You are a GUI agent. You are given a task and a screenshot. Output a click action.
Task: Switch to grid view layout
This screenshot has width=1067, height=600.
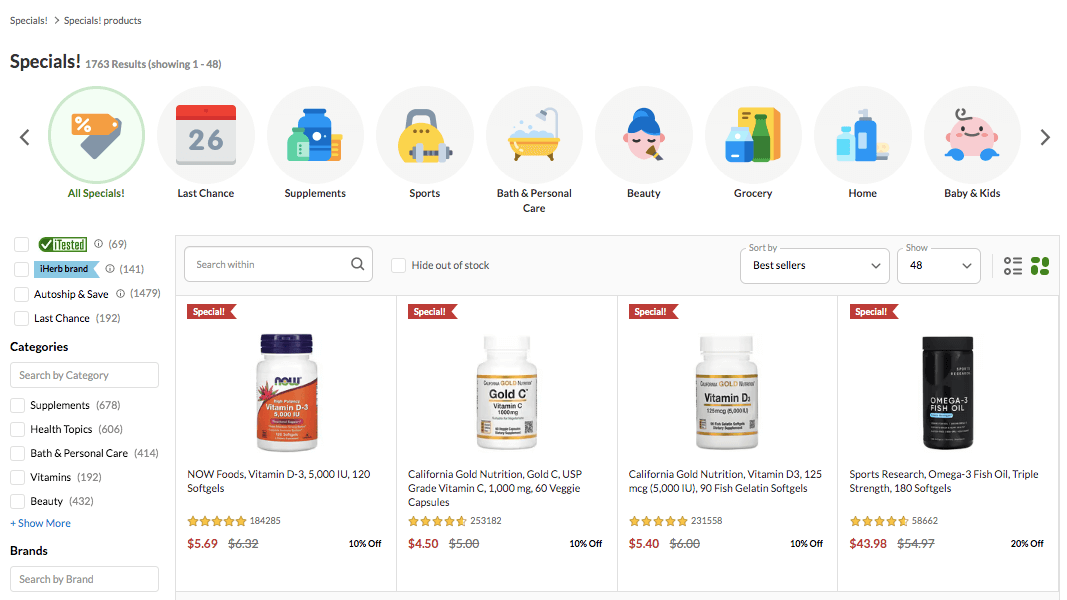(x=1040, y=265)
